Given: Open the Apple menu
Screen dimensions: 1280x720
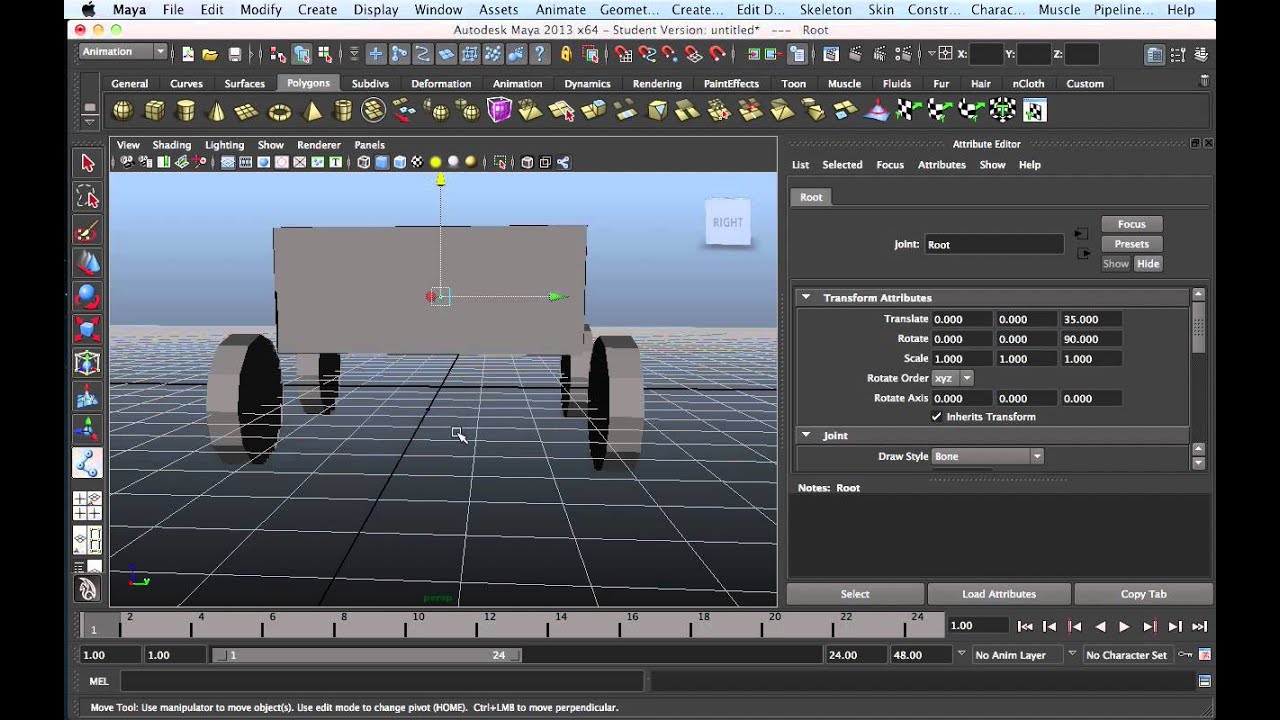Looking at the screenshot, I should point(88,9).
